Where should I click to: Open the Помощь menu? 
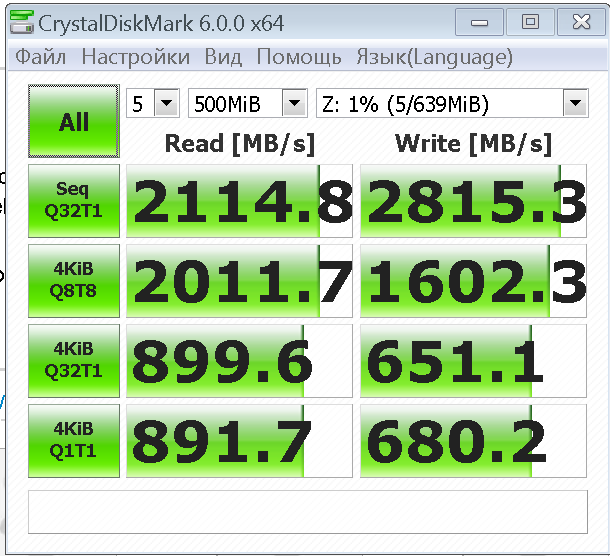pyautogui.click(x=299, y=57)
